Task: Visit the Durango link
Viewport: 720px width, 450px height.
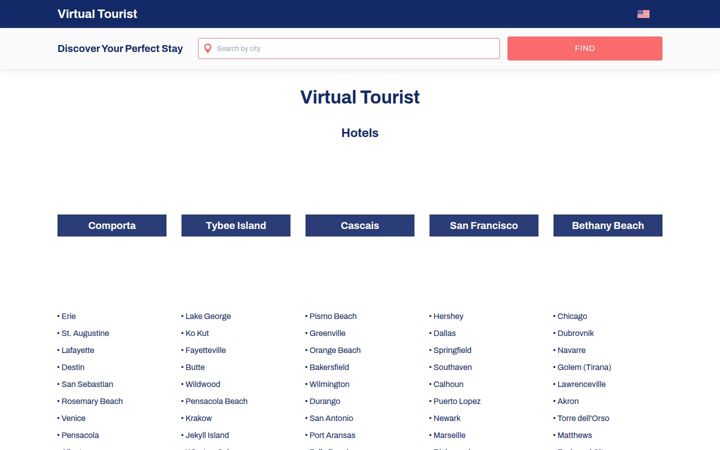Action: 325,401
